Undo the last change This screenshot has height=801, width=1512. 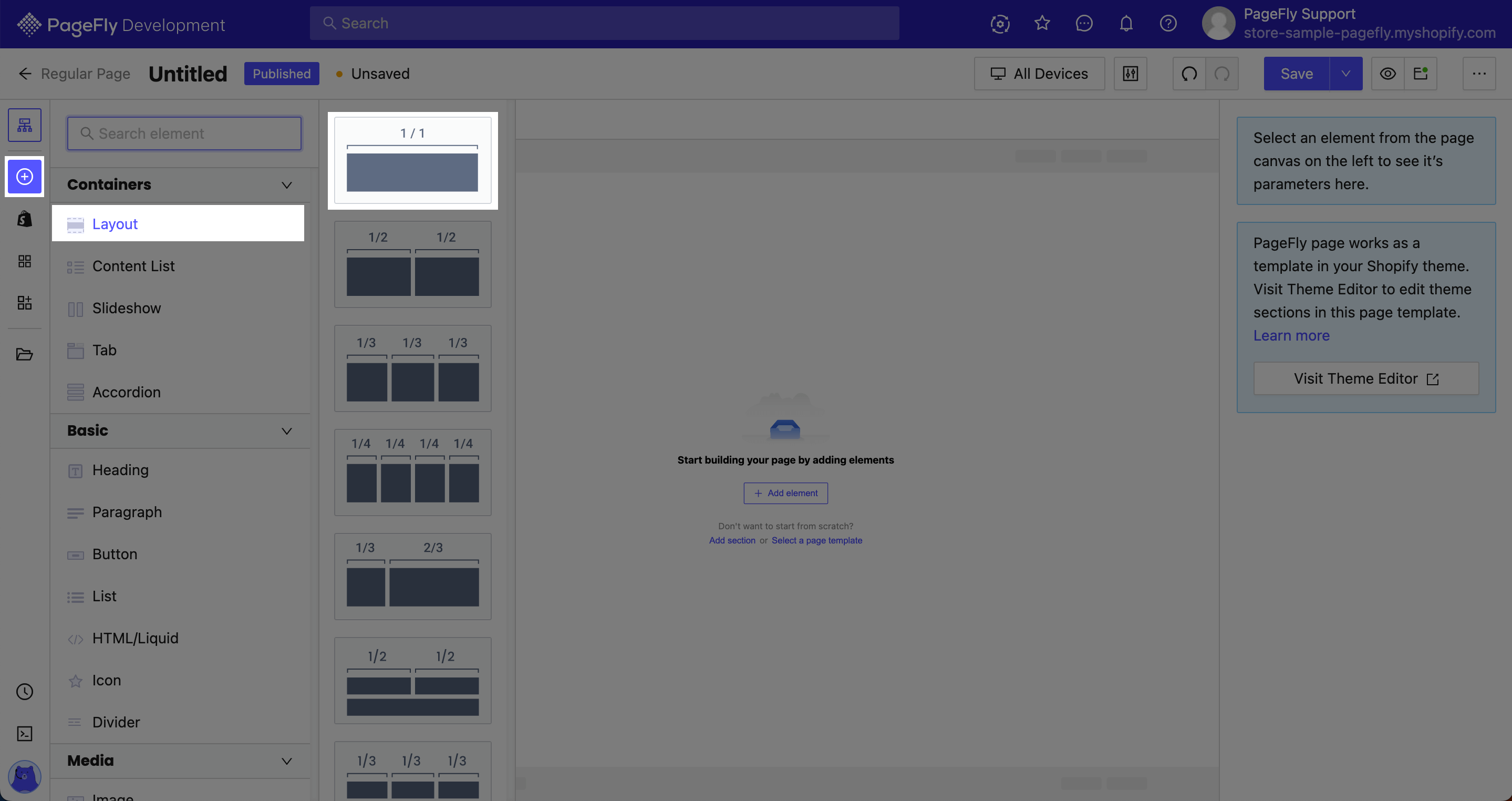click(1188, 74)
